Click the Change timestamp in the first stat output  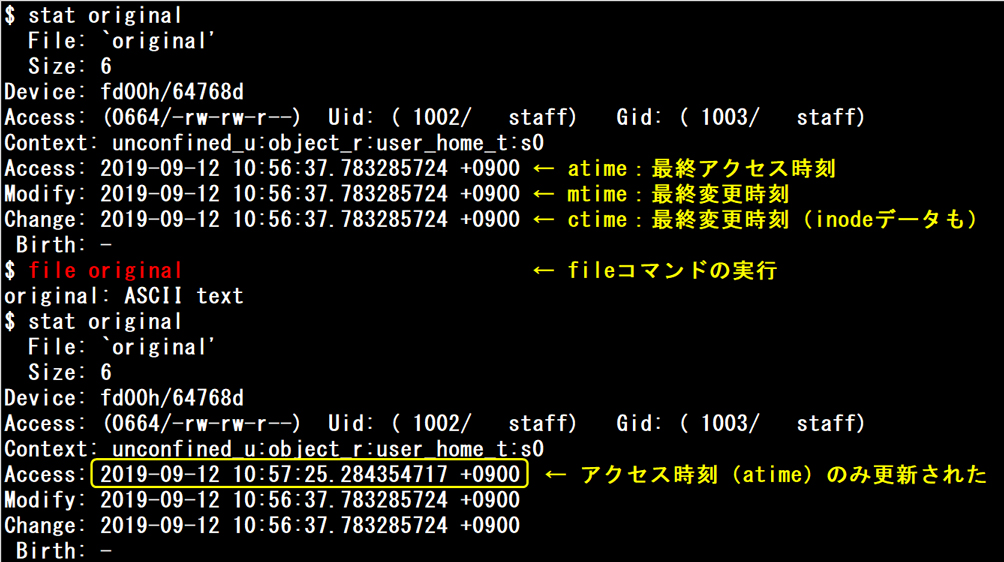[x=310, y=220]
